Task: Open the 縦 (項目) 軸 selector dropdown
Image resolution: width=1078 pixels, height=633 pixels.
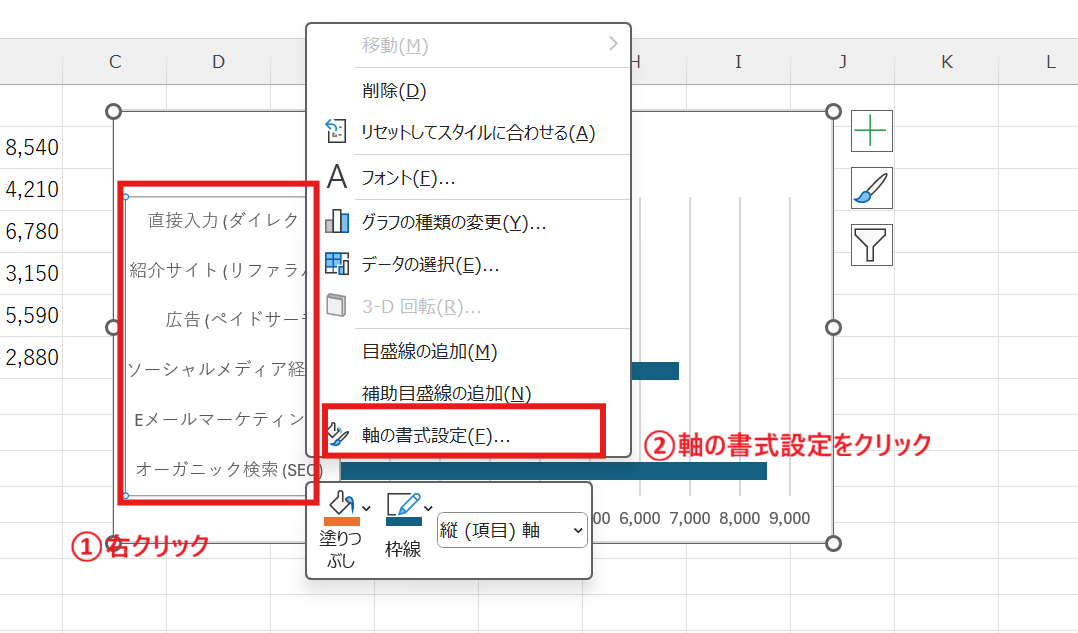Action: tap(511, 530)
